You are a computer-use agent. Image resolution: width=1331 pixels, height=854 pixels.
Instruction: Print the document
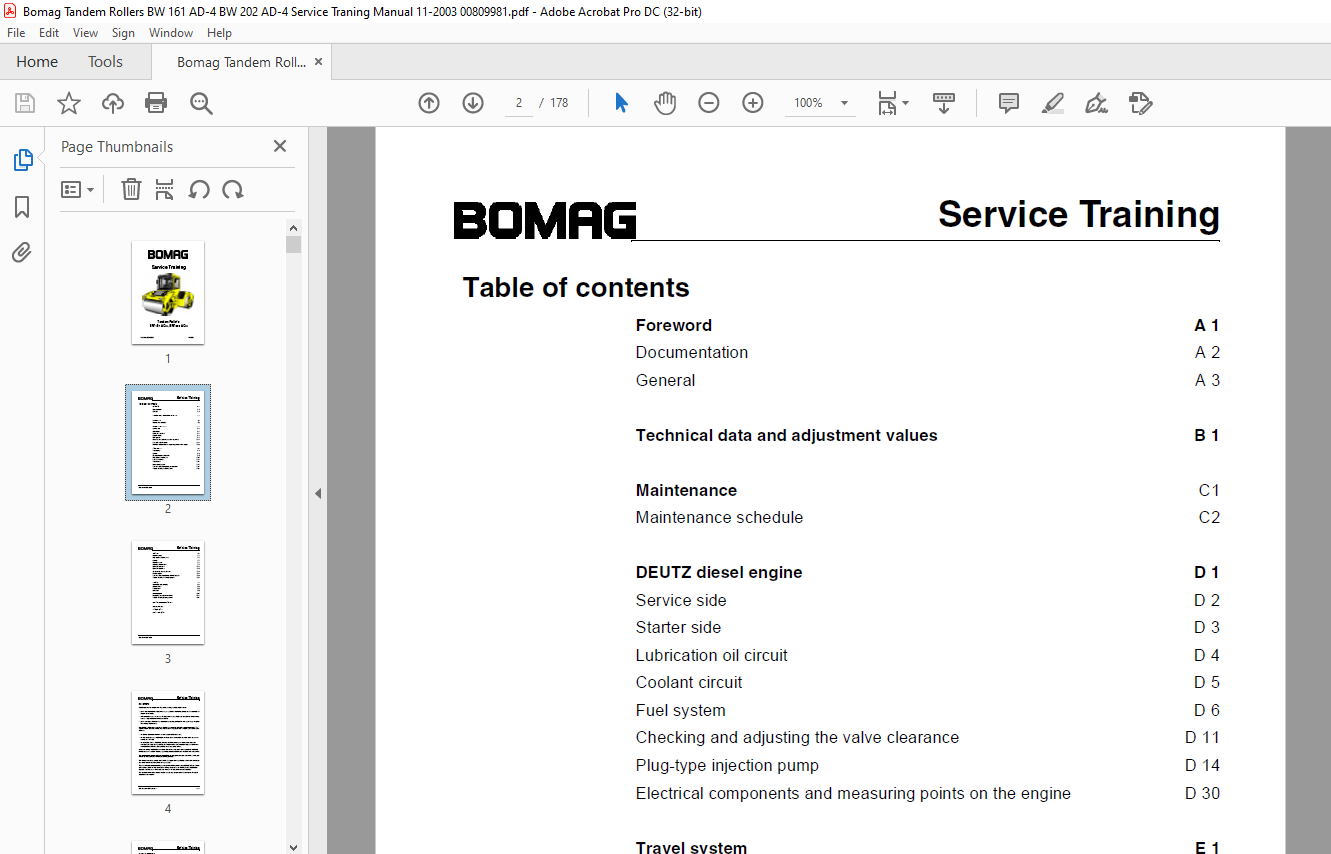point(156,103)
